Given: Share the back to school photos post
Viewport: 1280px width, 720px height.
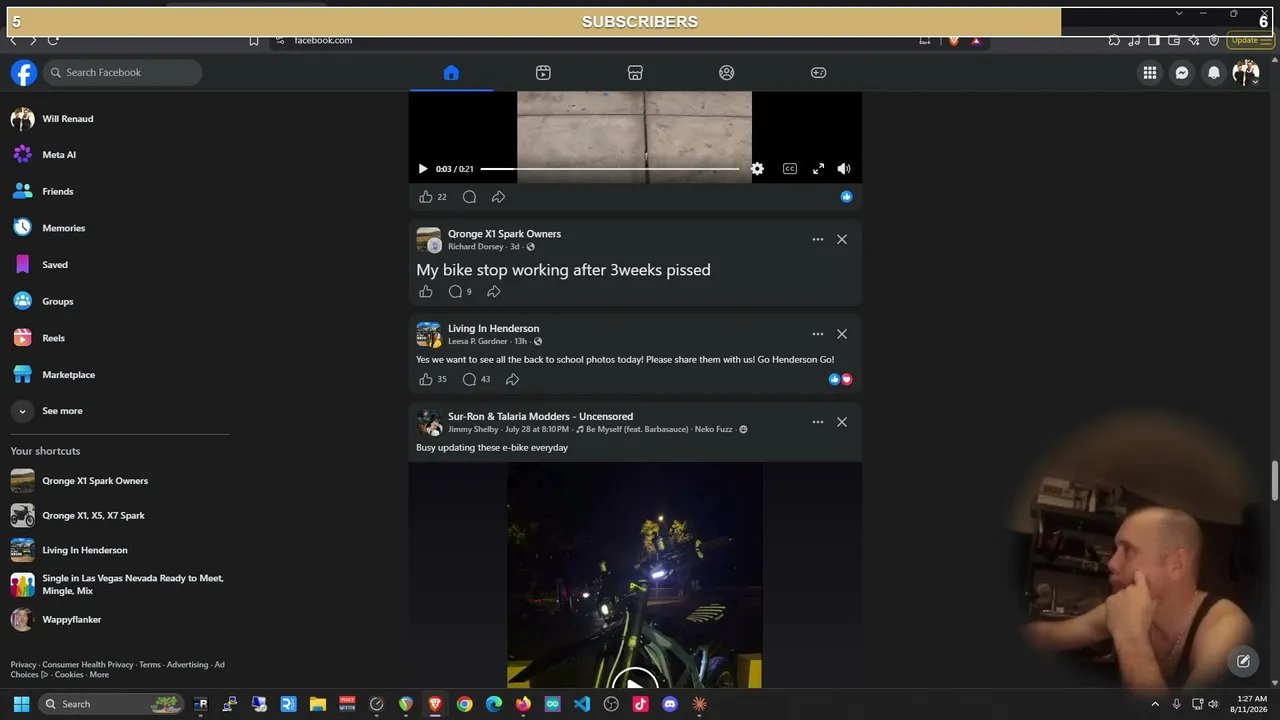Looking at the screenshot, I should [x=512, y=380].
